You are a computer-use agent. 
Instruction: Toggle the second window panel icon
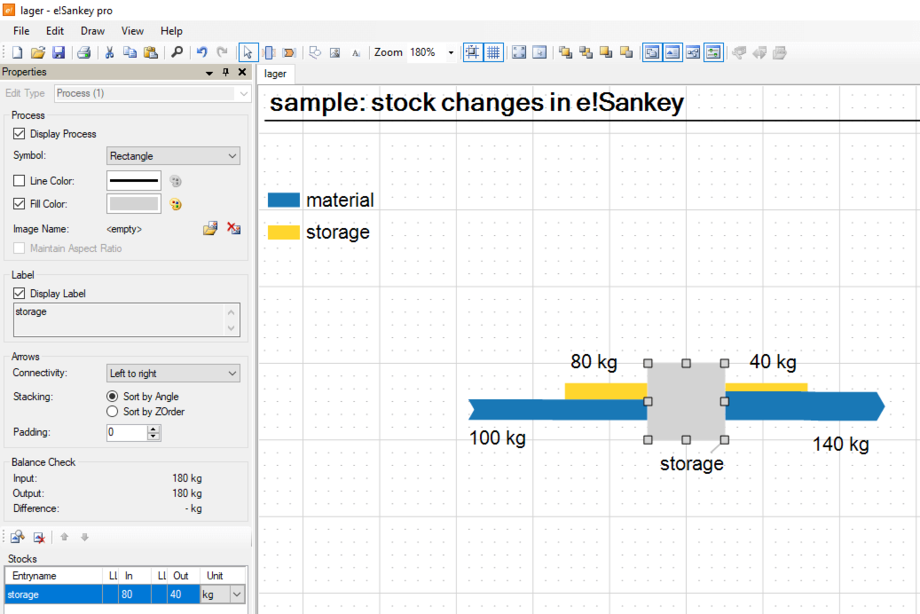[672, 53]
